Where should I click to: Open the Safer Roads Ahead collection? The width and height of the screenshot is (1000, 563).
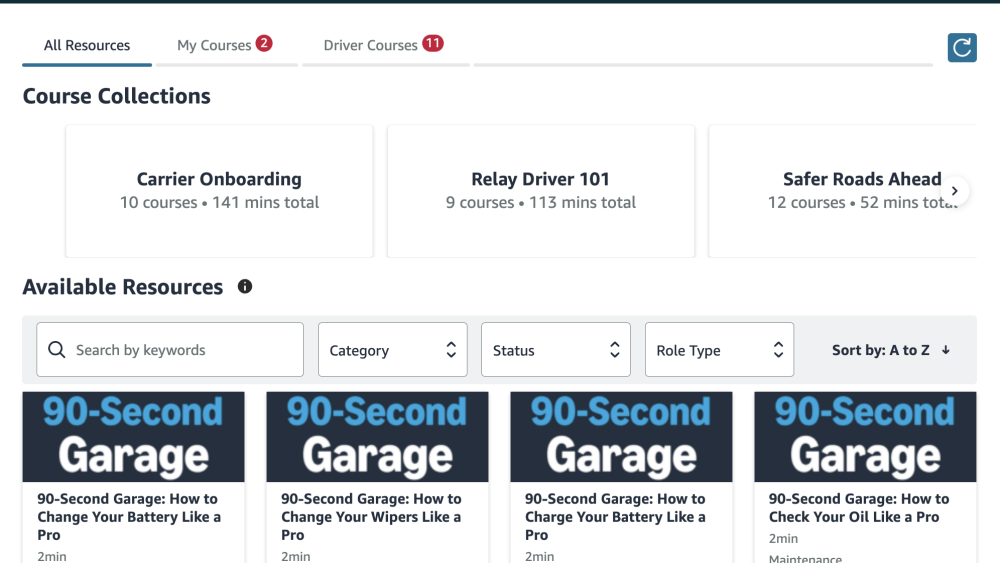tap(842, 191)
